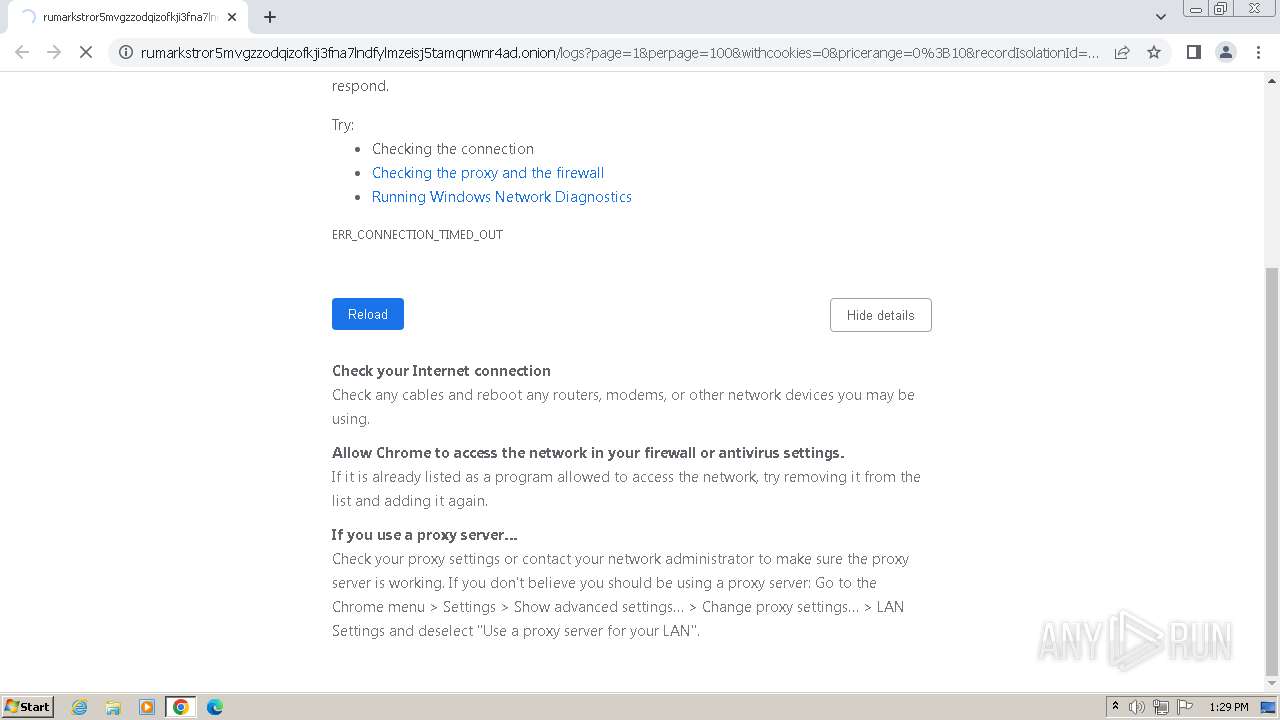Open a new browser tab

[x=270, y=17]
